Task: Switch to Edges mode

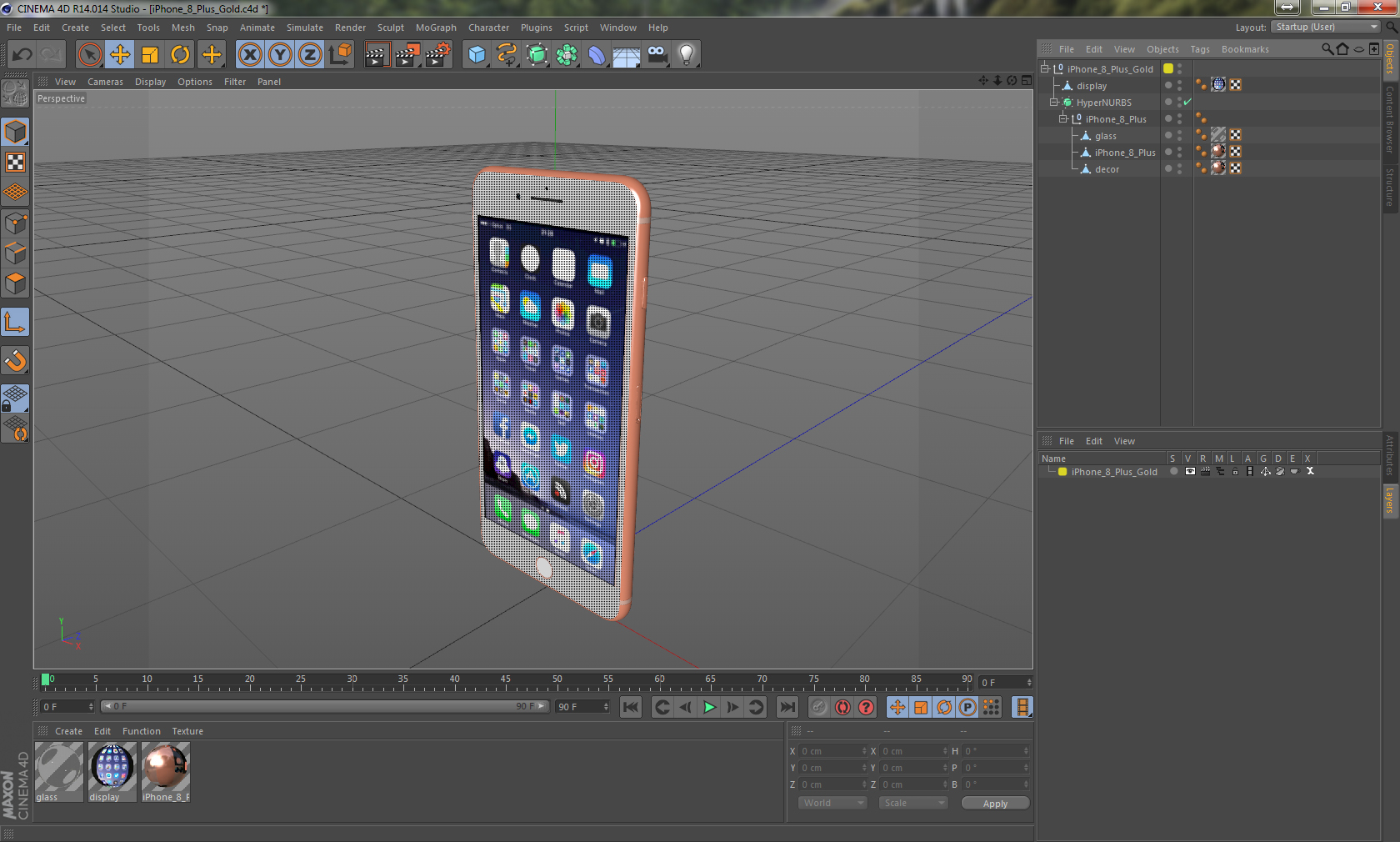Action: [x=15, y=253]
